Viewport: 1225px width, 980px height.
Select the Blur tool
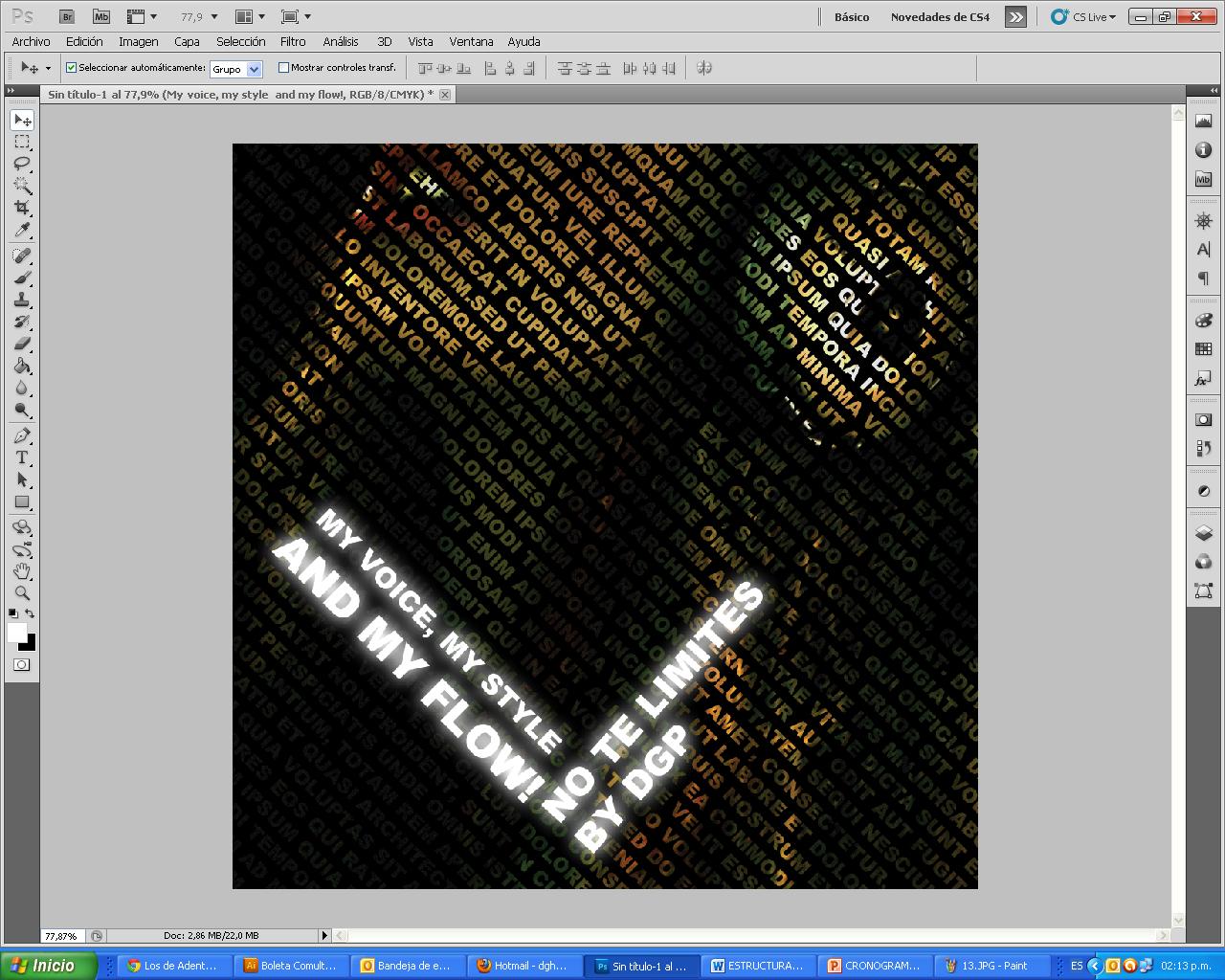(22, 388)
